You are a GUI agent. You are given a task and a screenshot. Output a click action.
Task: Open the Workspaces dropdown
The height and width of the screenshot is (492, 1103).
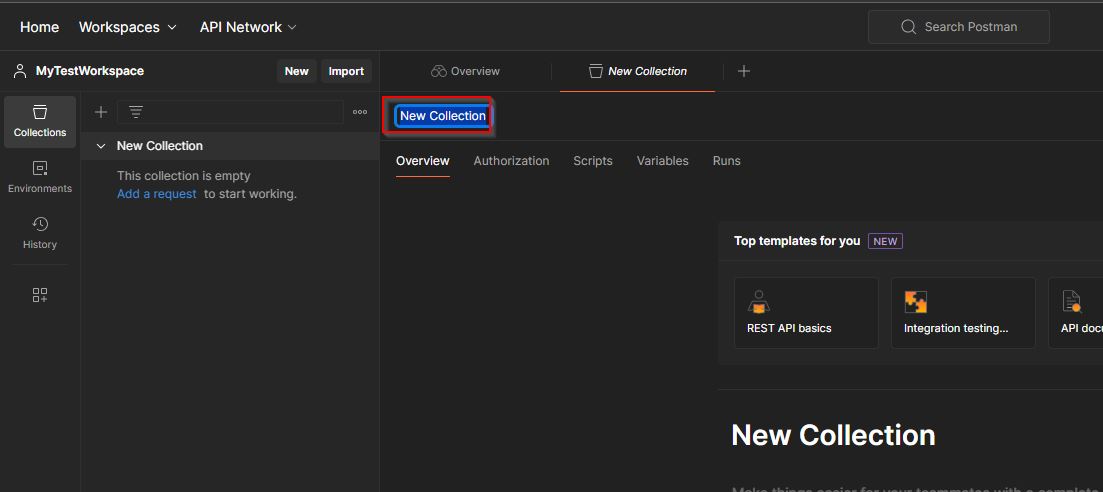(127, 27)
